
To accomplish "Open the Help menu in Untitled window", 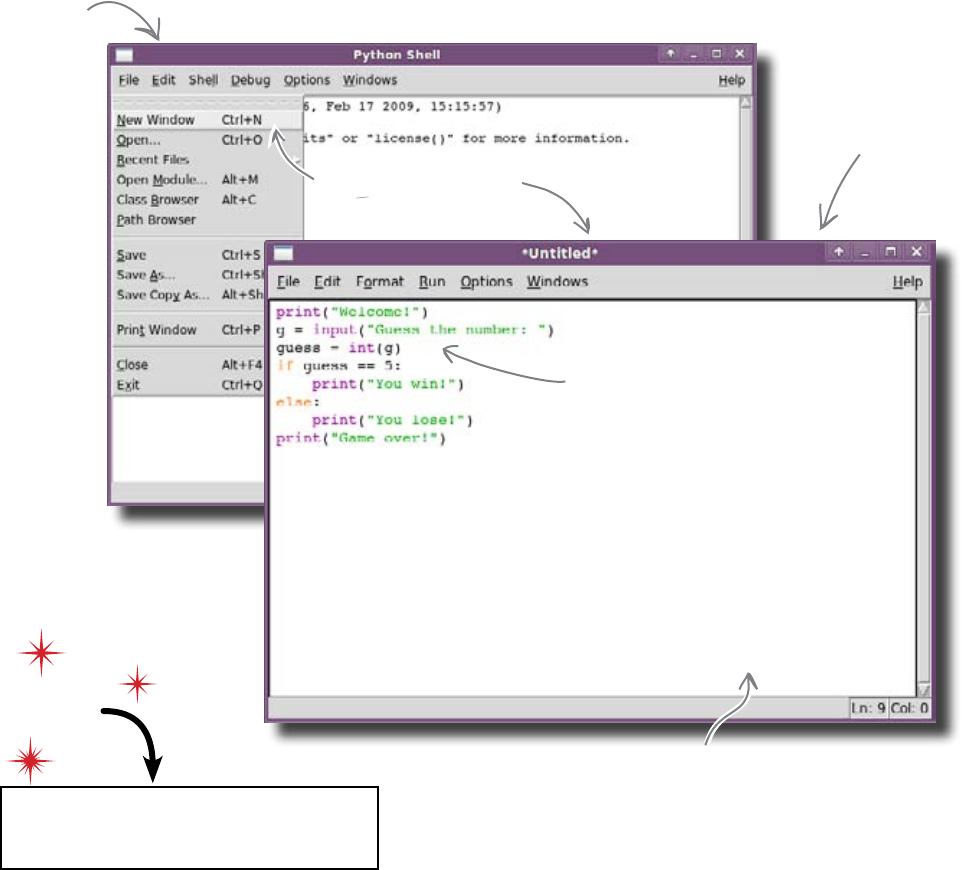I will click(x=907, y=282).
